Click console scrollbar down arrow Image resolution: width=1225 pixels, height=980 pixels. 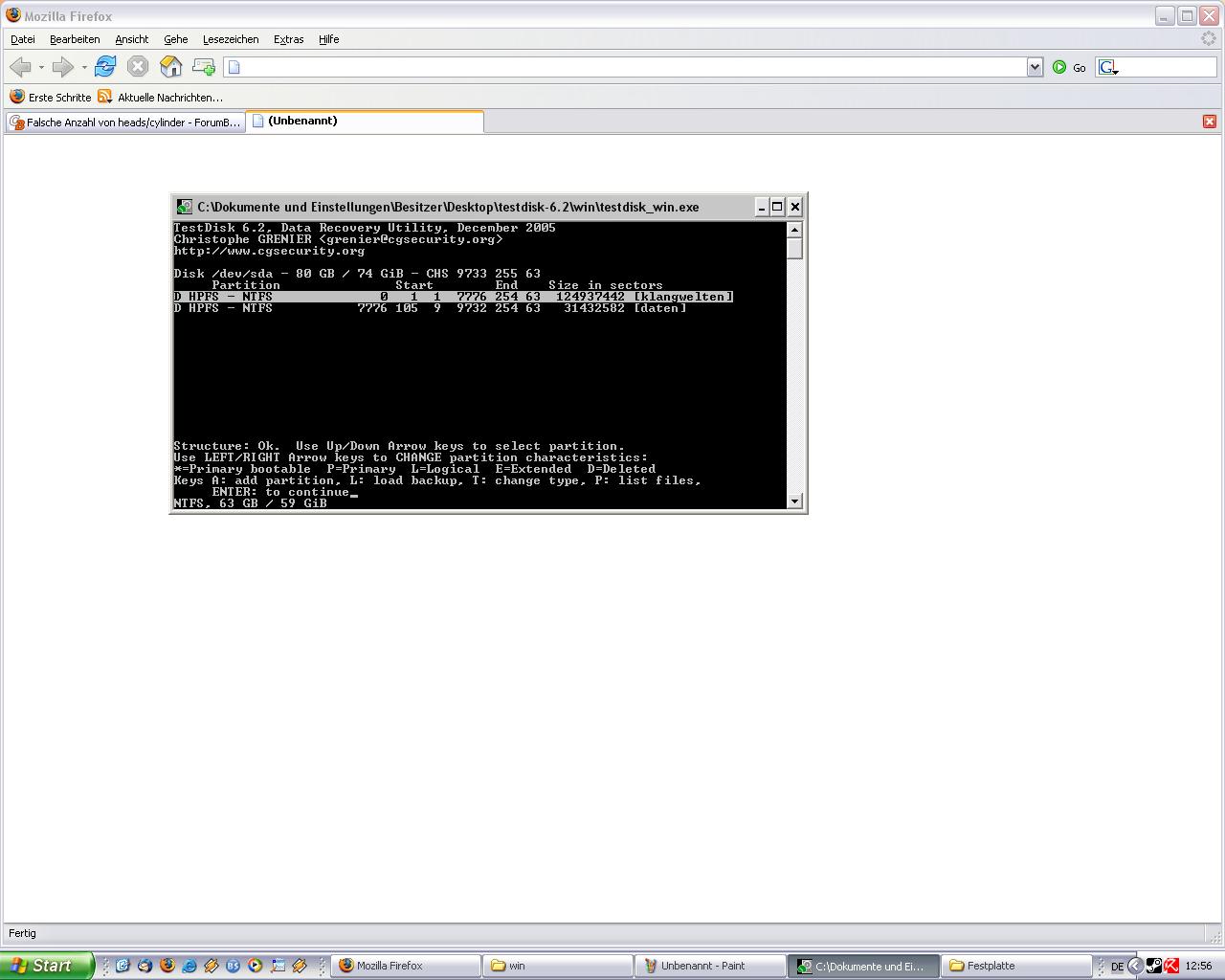point(794,501)
